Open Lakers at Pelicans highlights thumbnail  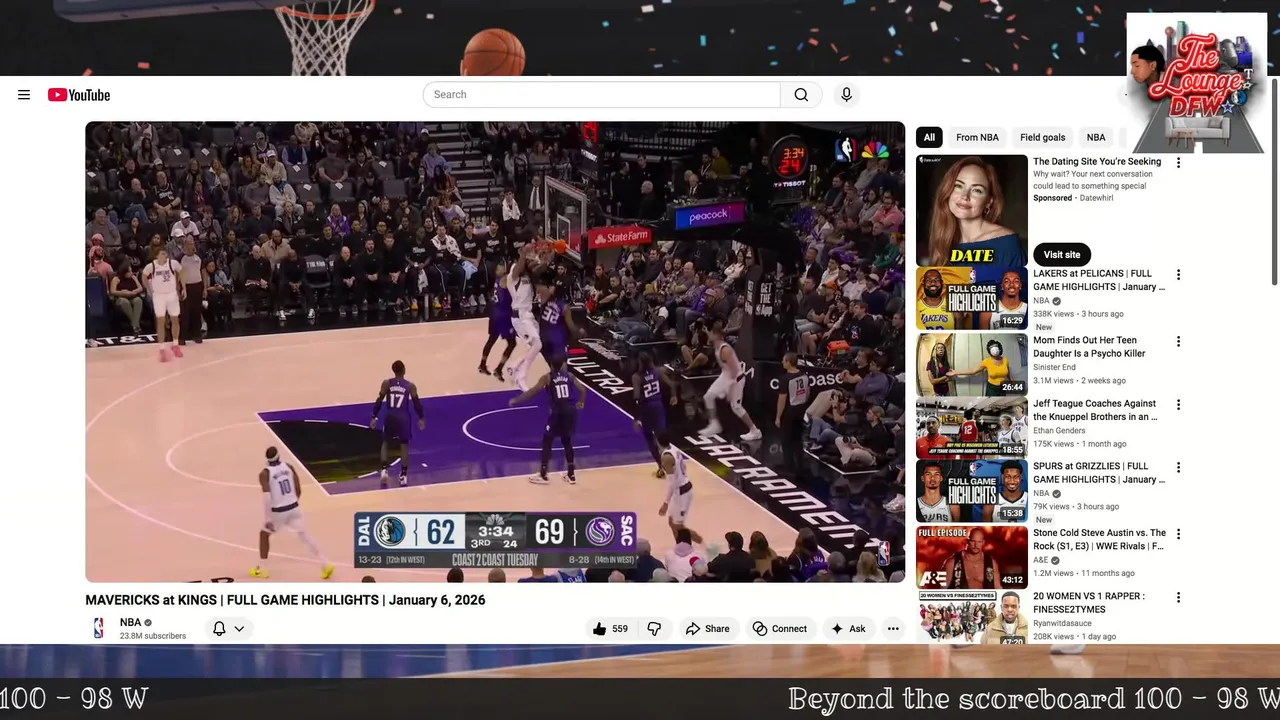(972, 298)
